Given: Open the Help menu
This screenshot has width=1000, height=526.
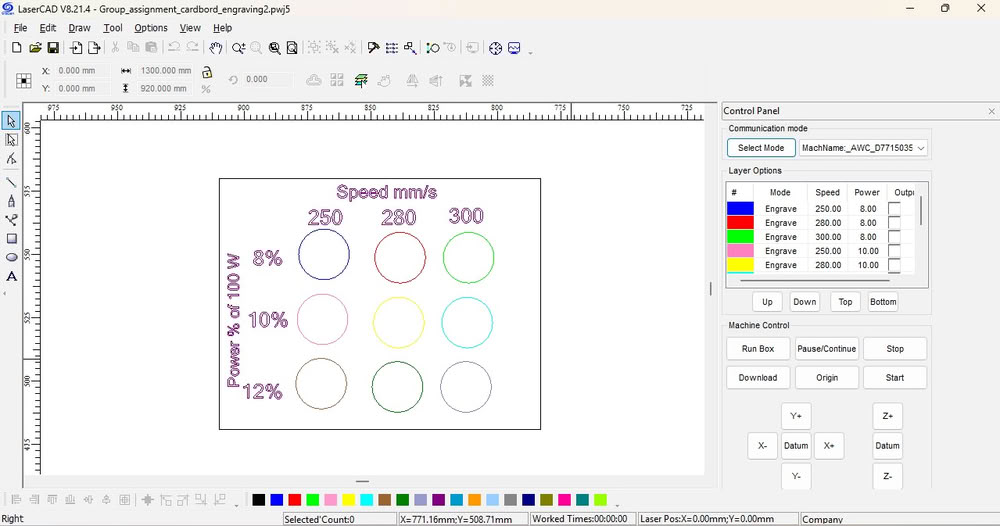Looking at the screenshot, I should 223,28.
